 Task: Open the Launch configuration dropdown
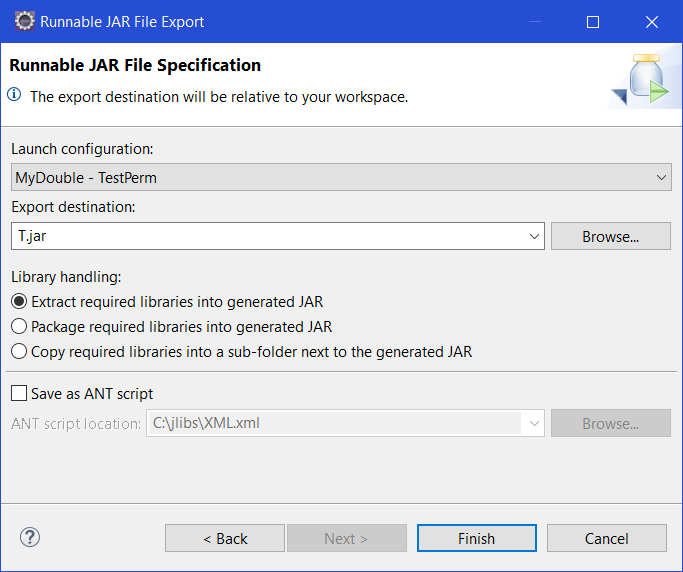click(341, 177)
